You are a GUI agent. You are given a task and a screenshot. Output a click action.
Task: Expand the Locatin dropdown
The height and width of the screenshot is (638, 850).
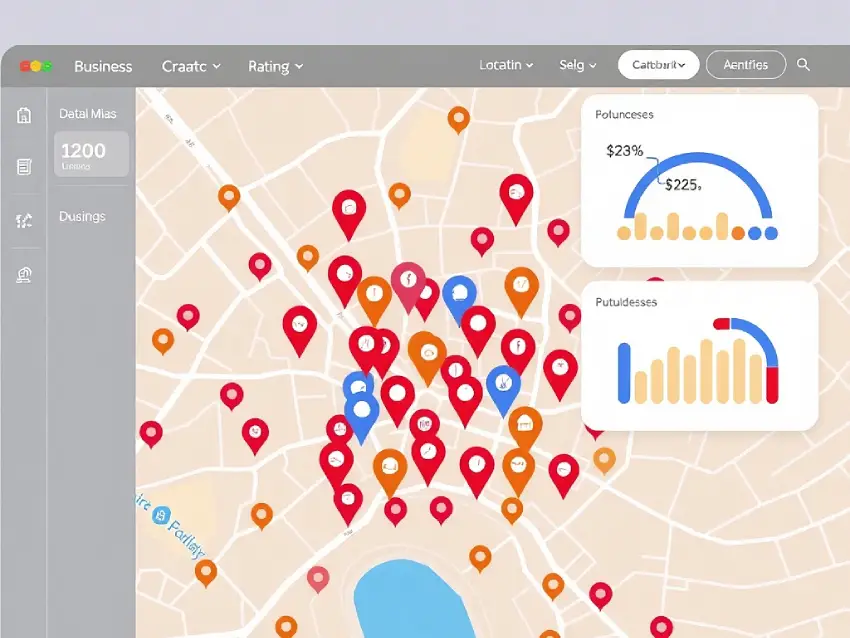pyautogui.click(x=506, y=65)
